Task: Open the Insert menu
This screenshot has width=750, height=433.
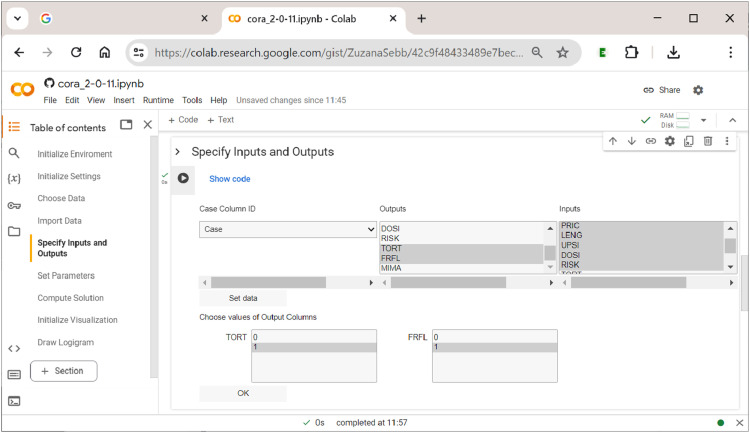Action: (124, 100)
